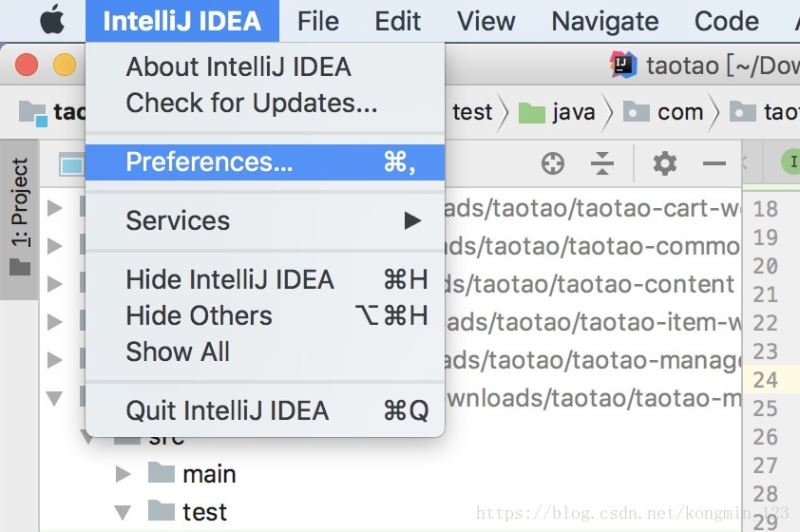Open the Navigate menu
Image resolution: width=800 pixels, height=532 pixels.
605,20
